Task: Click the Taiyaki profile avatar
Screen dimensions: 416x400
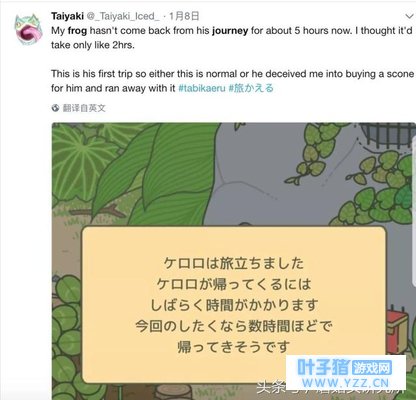Action: 28,29
